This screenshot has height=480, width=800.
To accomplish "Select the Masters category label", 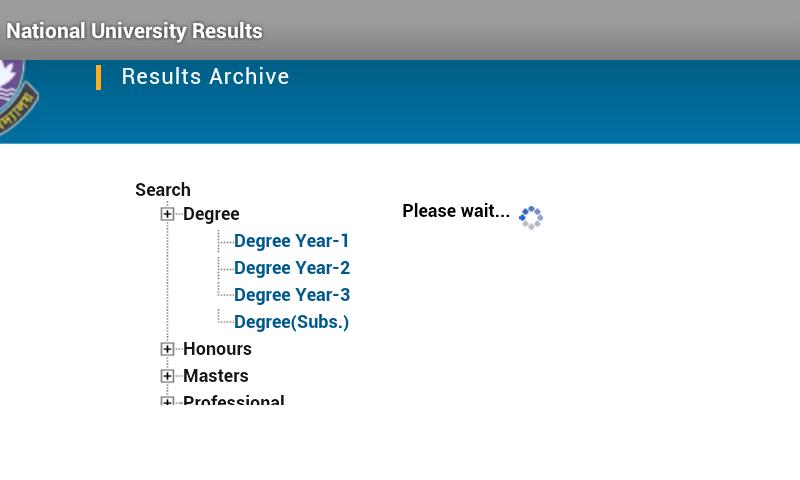I will click(x=215, y=376).
